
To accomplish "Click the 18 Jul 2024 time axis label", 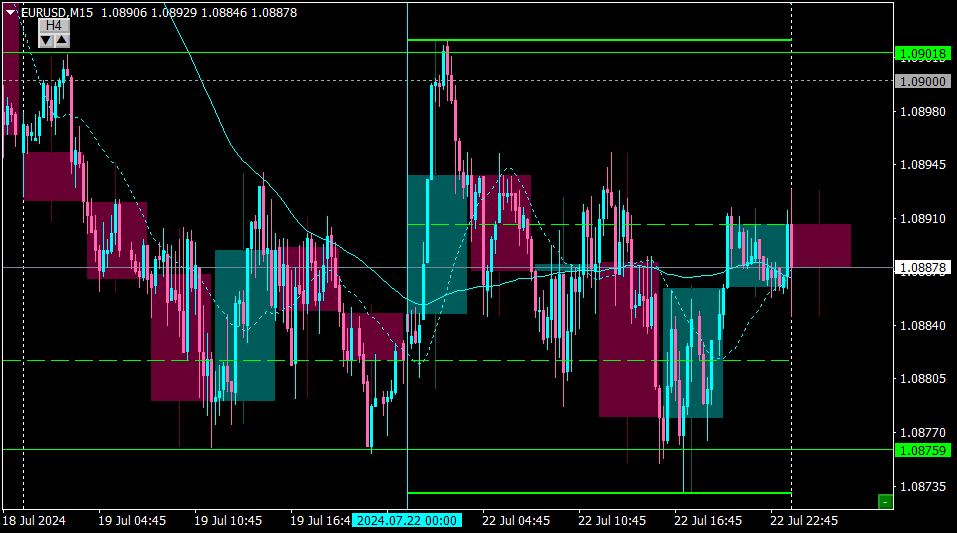I will point(34,521).
